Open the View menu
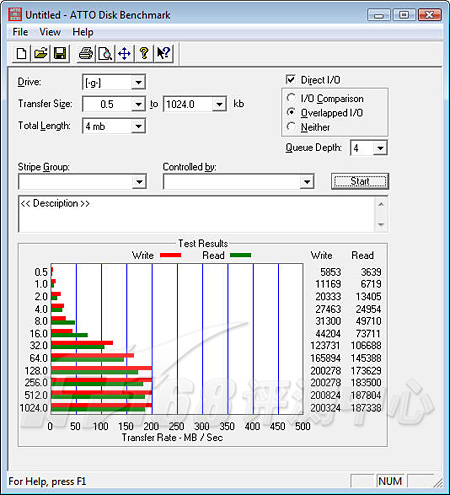Screen dimensions: 450x495 click(50, 32)
